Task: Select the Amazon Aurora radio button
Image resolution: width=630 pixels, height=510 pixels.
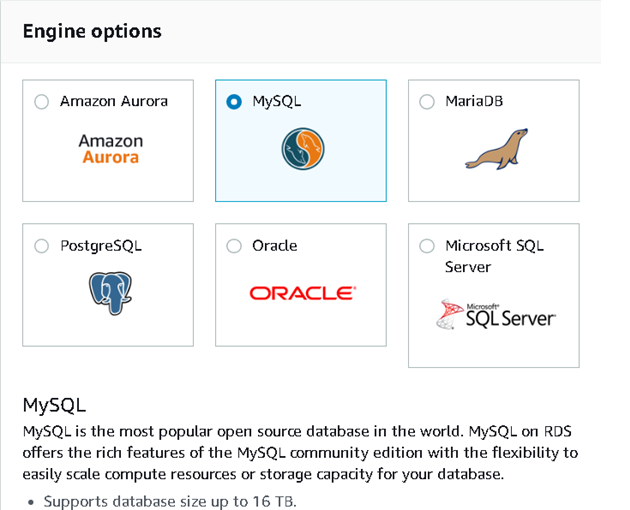Action: pos(41,101)
